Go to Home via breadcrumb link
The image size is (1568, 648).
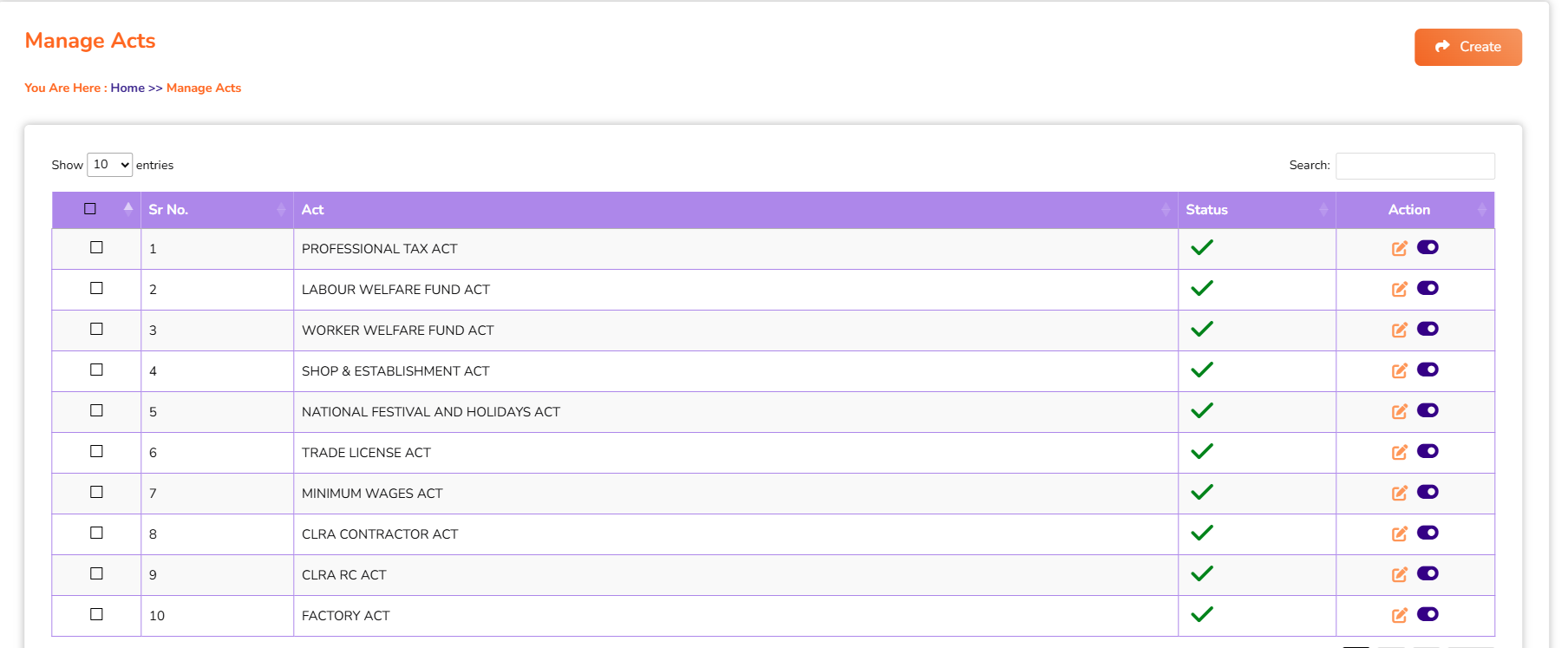click(127, 88)
